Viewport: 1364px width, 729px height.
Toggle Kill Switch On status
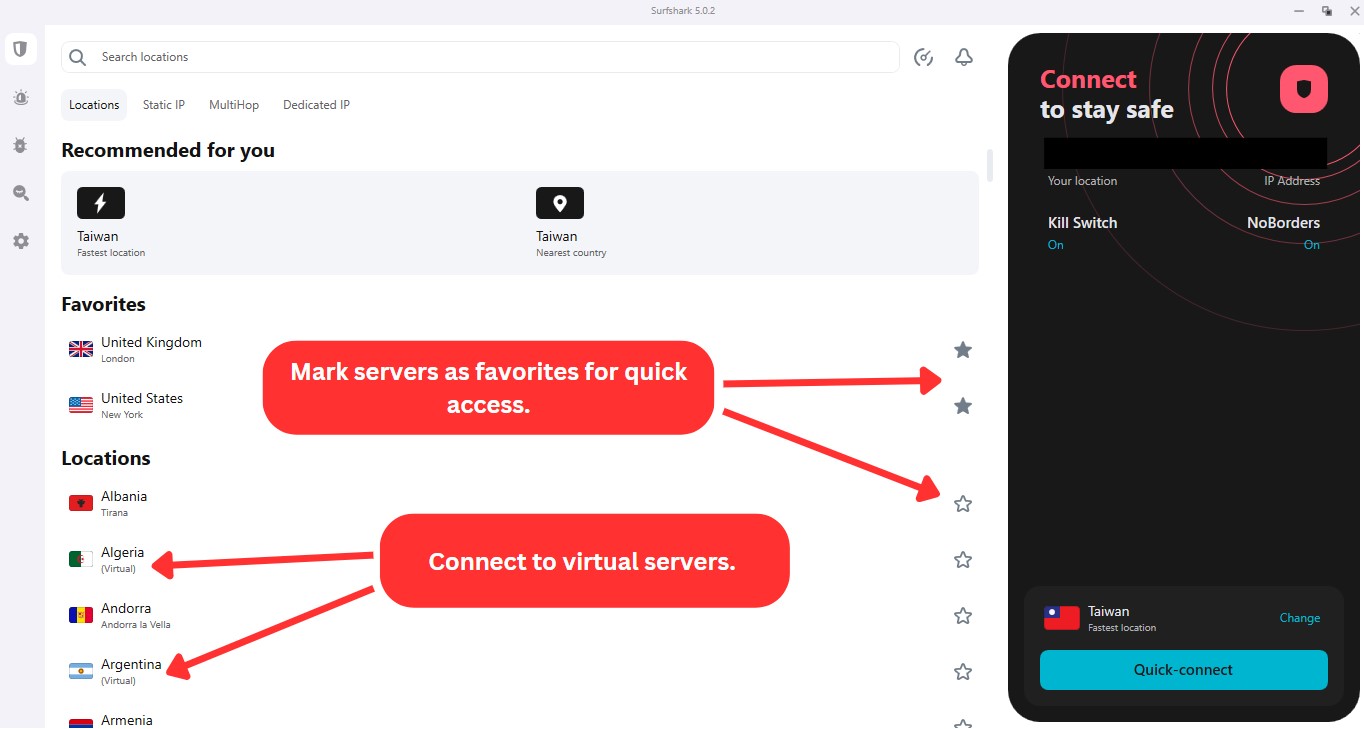(1055, 245)
